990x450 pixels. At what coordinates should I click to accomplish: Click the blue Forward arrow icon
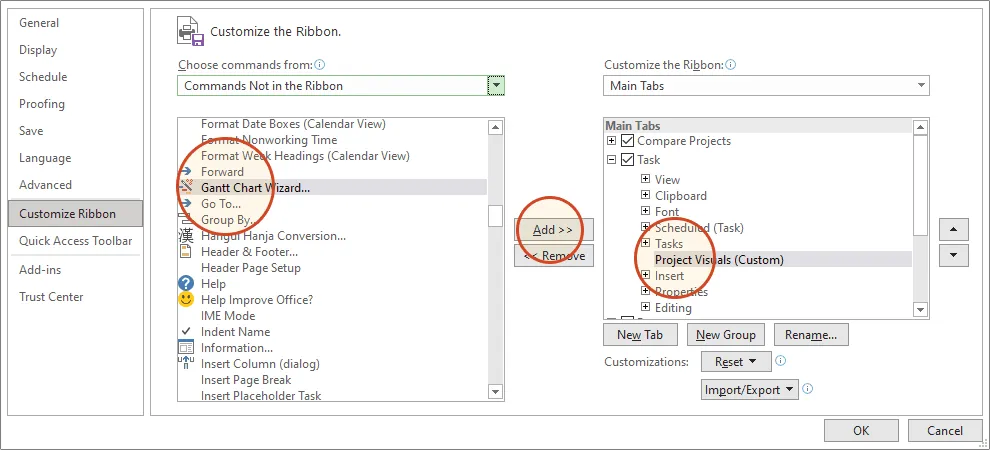(186, 172)
